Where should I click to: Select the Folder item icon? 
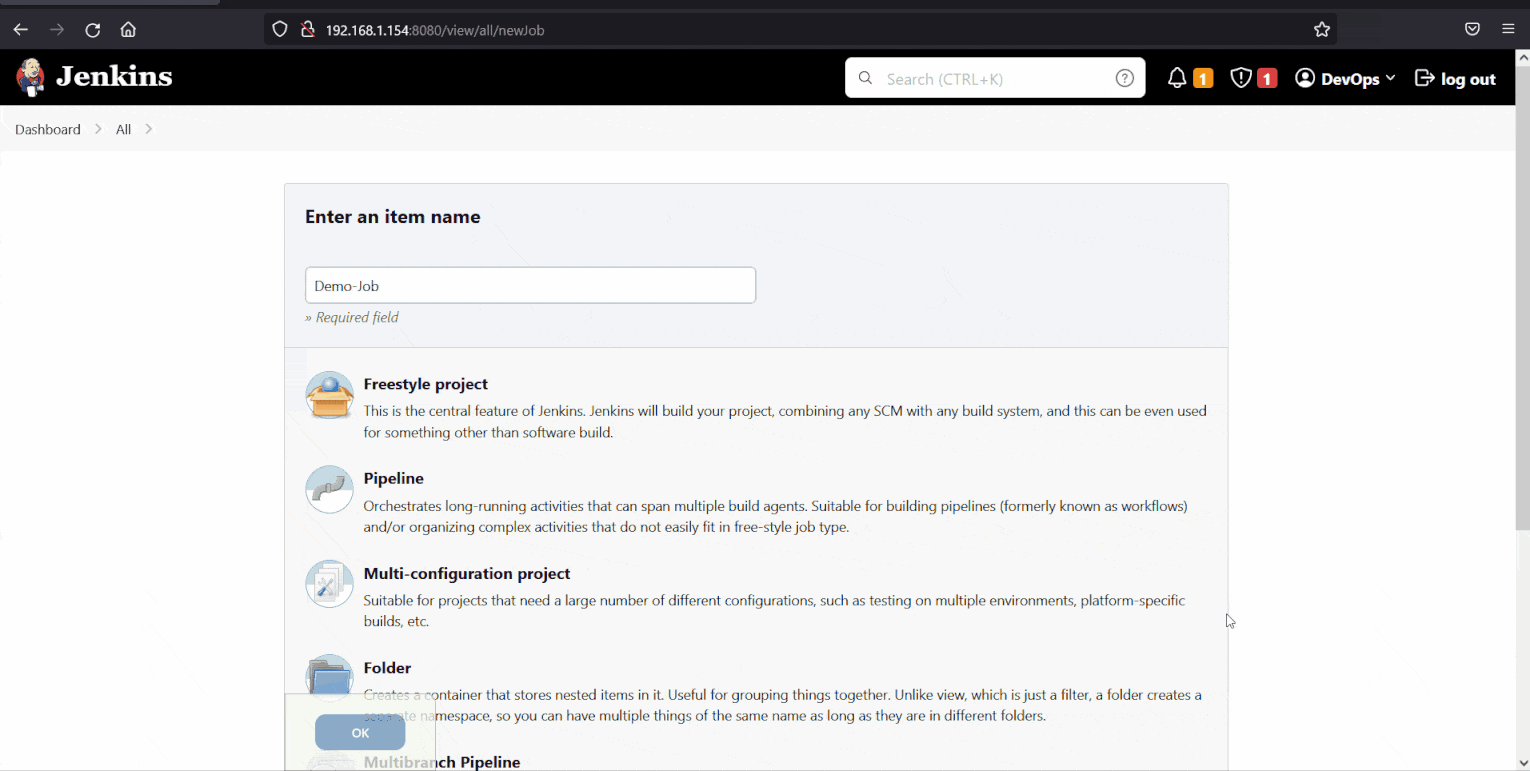329,677
